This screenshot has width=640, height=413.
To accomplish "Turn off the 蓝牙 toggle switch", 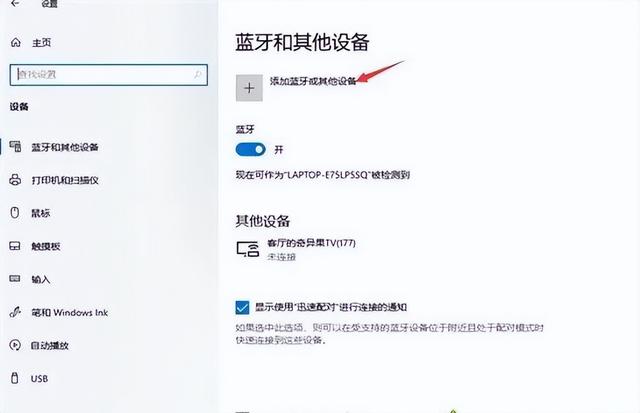I will (251, 149).
